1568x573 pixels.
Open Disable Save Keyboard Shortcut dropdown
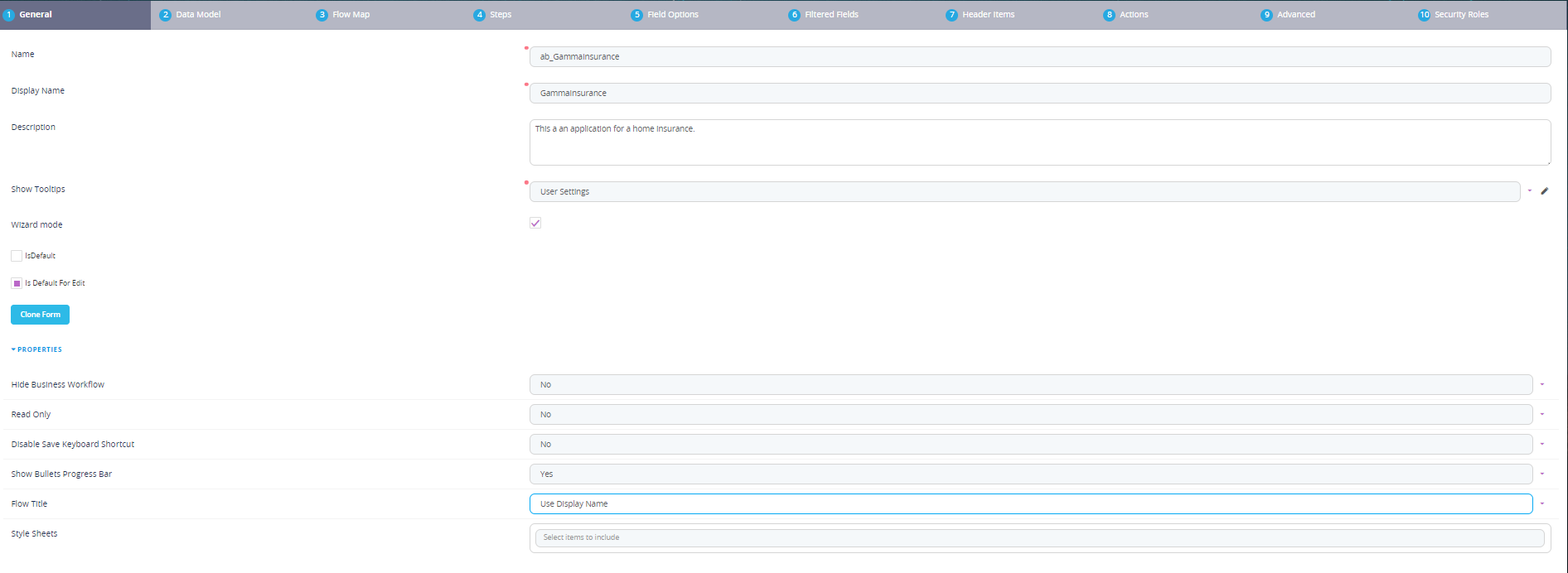[x=1541, y=445]
